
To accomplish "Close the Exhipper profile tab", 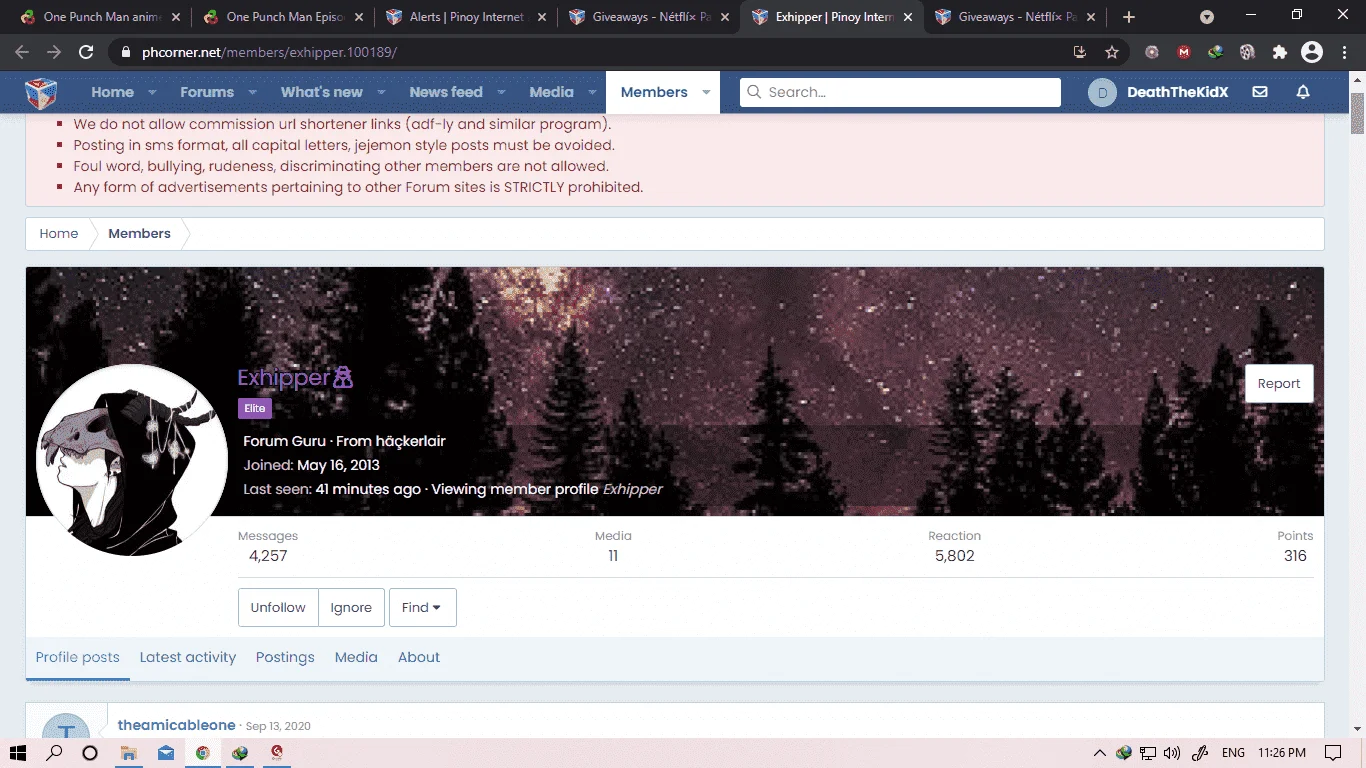I will [x=907, y=17].
